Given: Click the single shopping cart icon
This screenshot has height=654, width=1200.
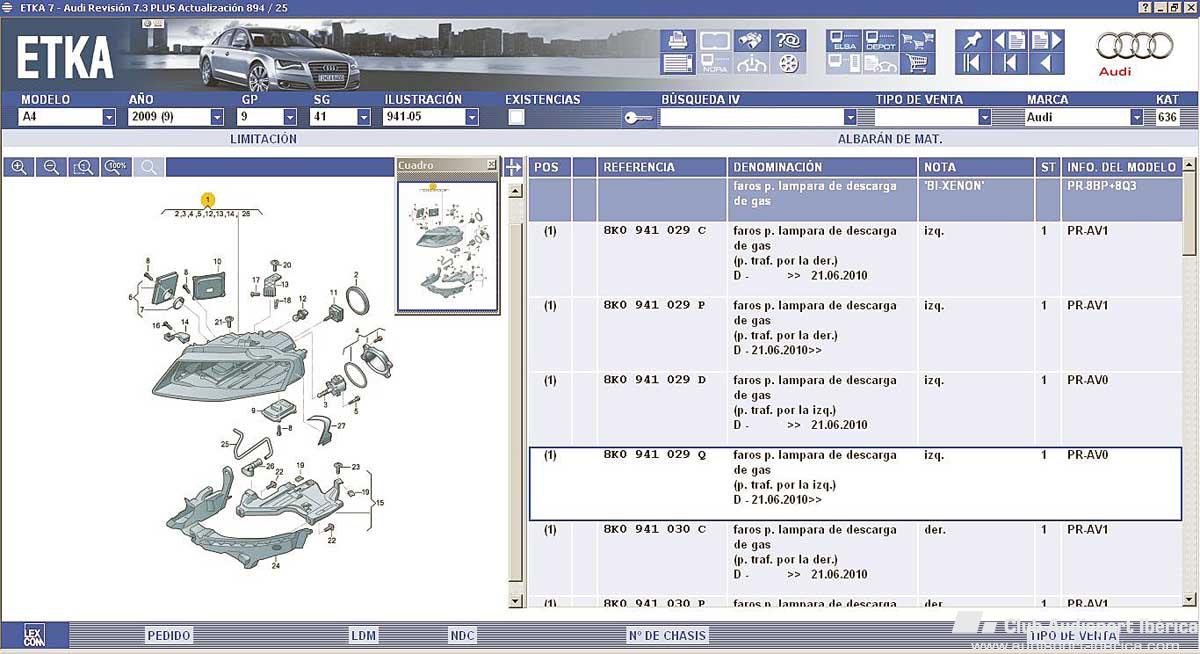Looking at the screenshot, I should coord(917,65).
